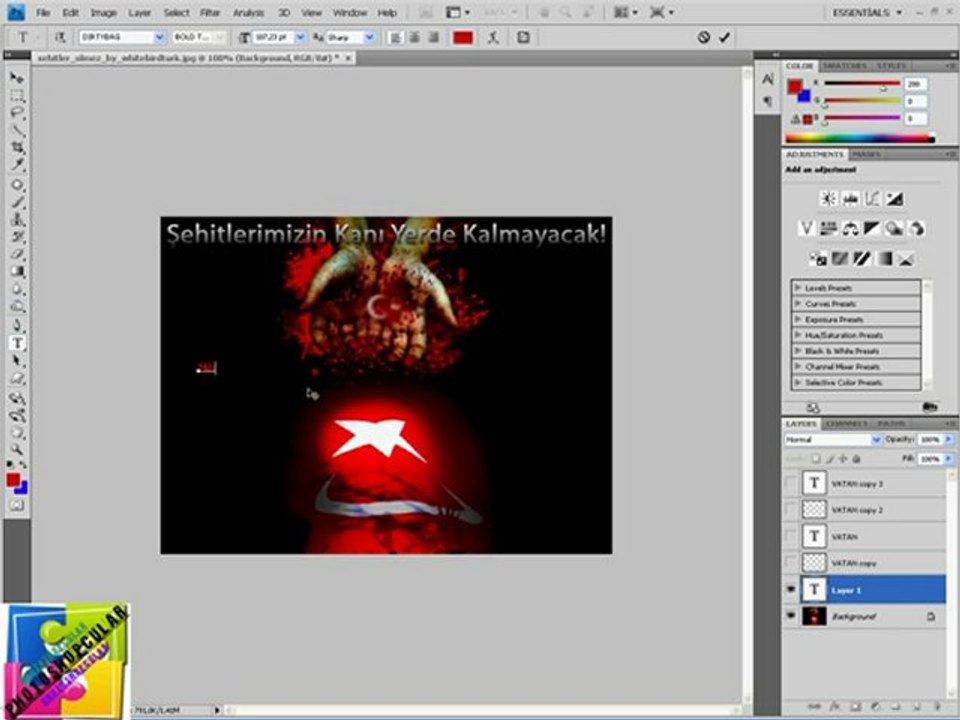
Task: Add a Vibrance adjustment
Action: click(x=806, y=228)
